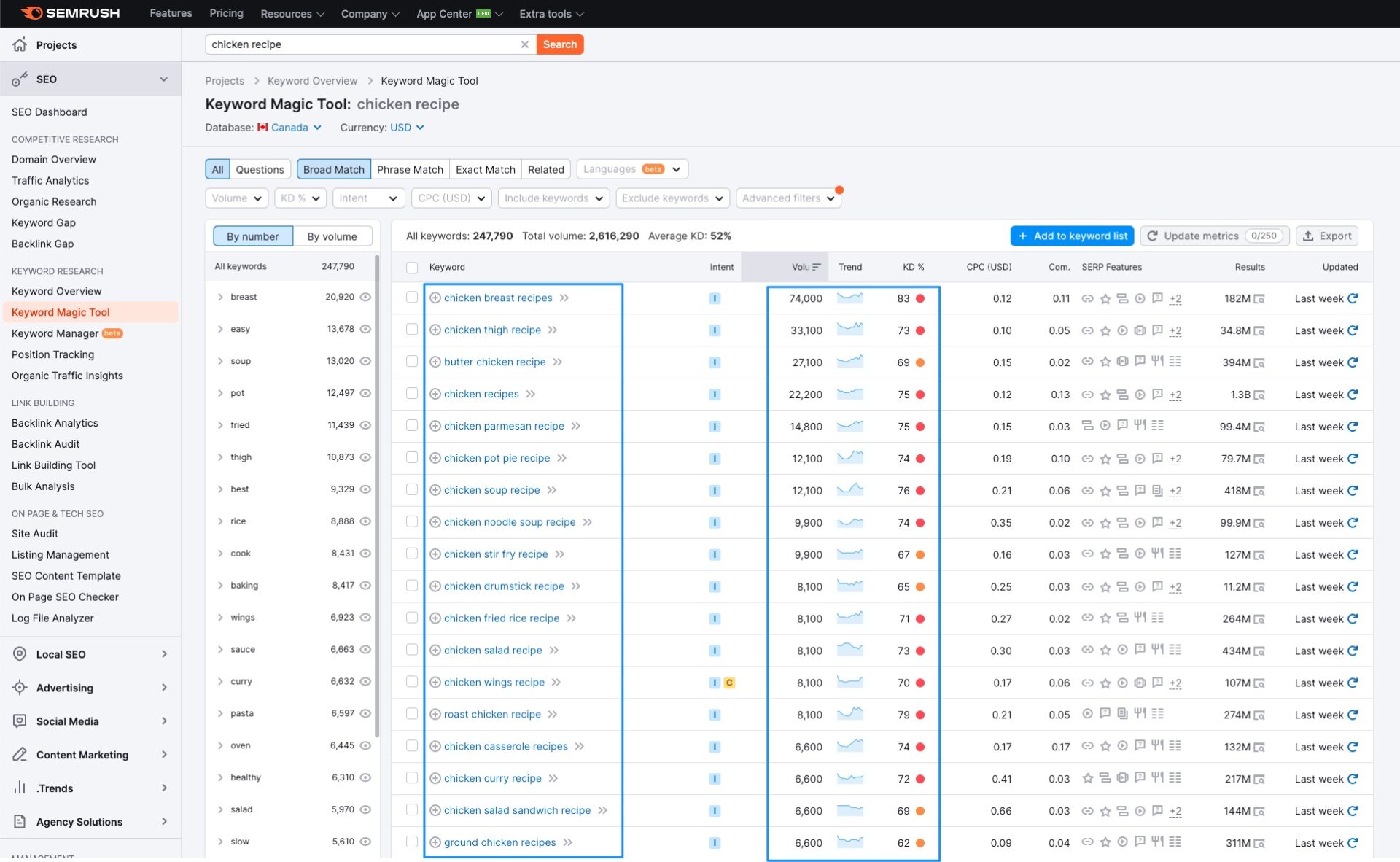Open the SERP view icon for chicken soup recipe
The width and height of the screenshot is (1400, 862).
pyautogui.click(x=1259, y=491)
